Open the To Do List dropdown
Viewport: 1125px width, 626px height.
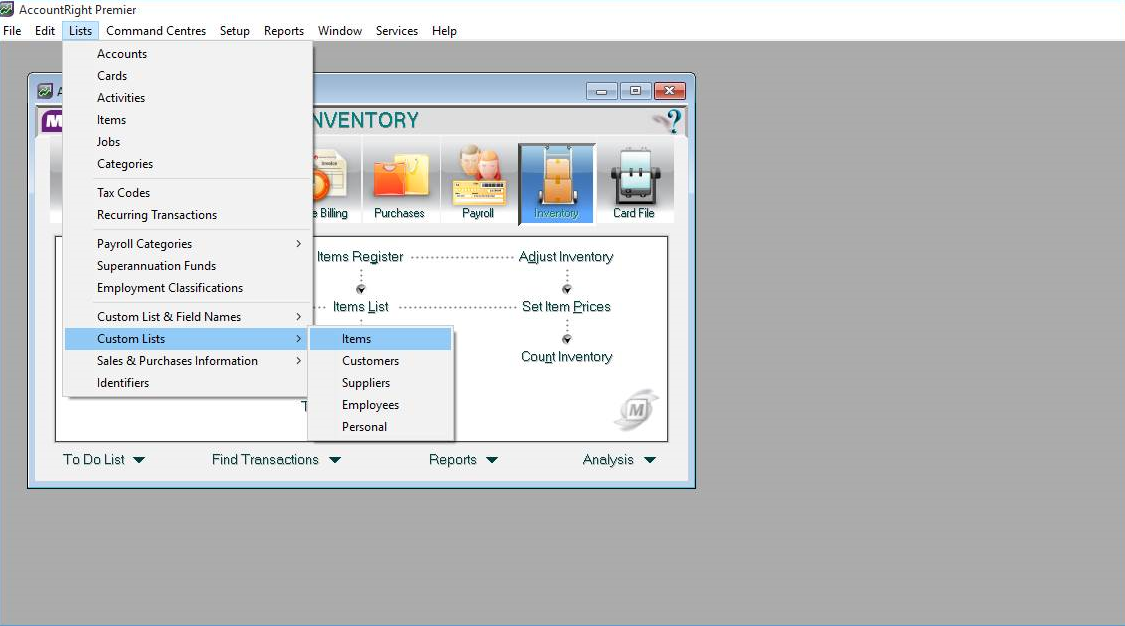pyautogui.click(x=104, y=460)
